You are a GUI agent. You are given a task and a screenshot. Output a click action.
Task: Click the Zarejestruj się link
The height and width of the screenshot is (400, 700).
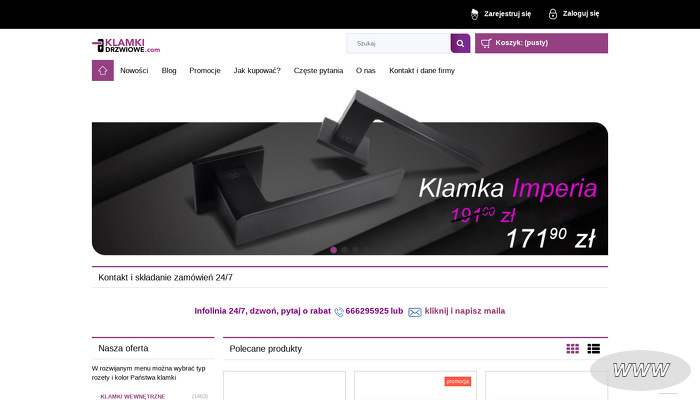508,14
